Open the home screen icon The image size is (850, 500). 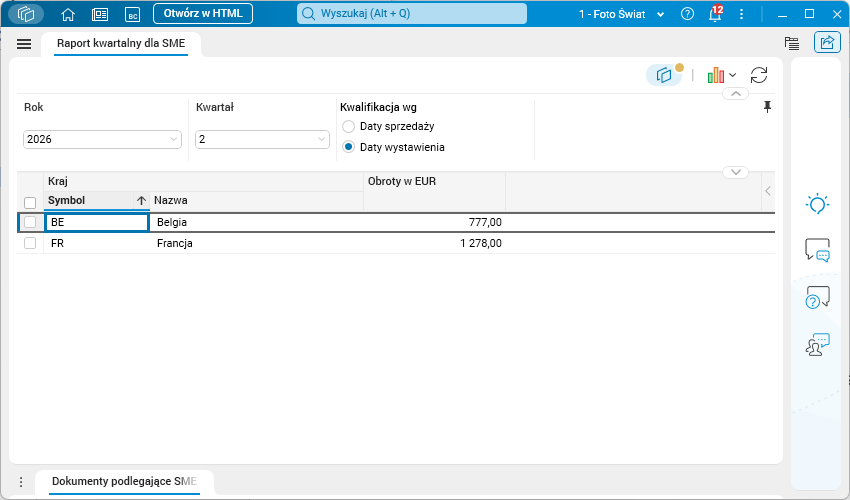(x=68, y=14)
